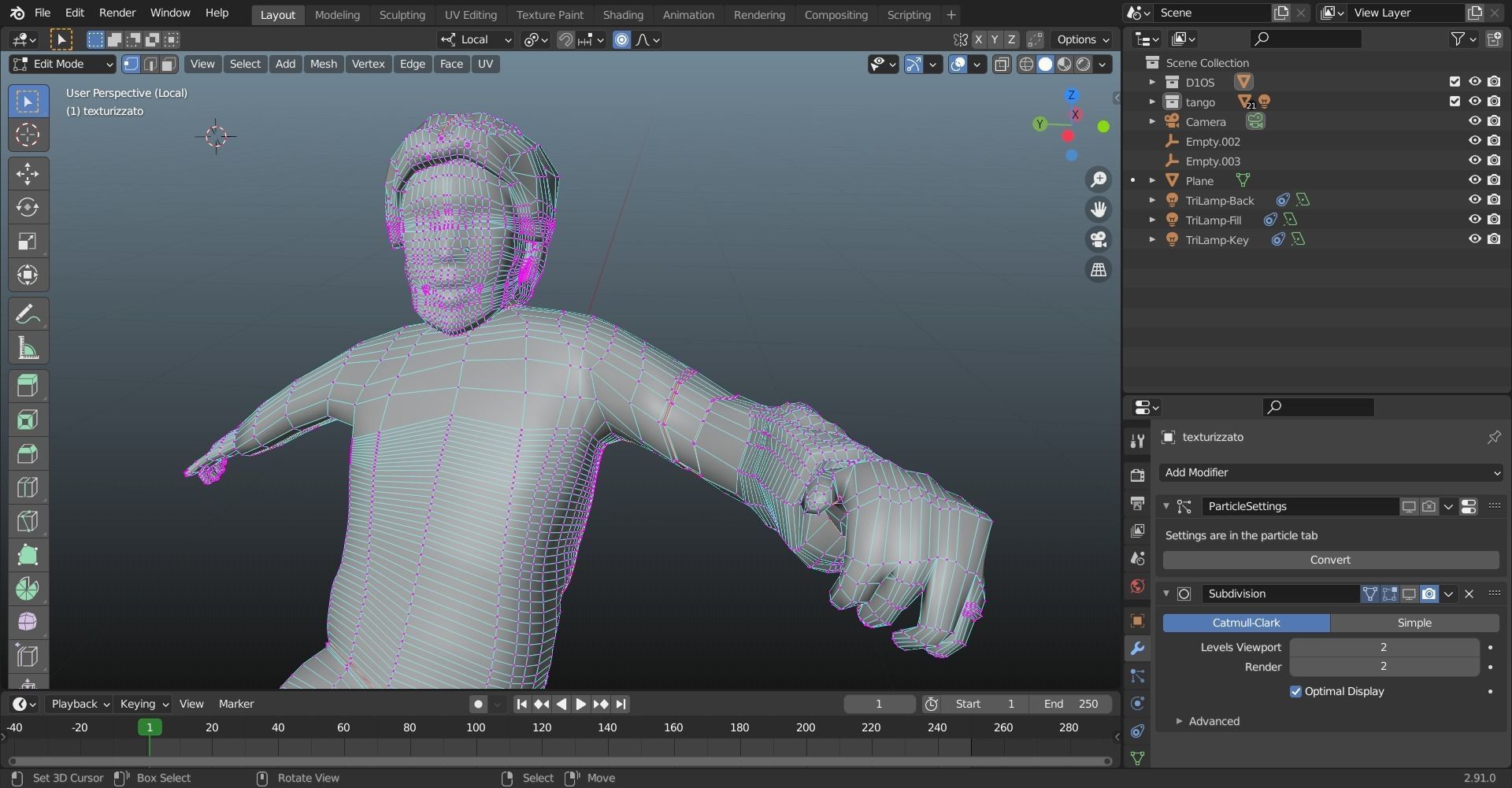Open Particle properties tab icon
Image resolution: width=1512 pixels, height=788 pixels.
pyautogui.click(x=1137, y=676)
